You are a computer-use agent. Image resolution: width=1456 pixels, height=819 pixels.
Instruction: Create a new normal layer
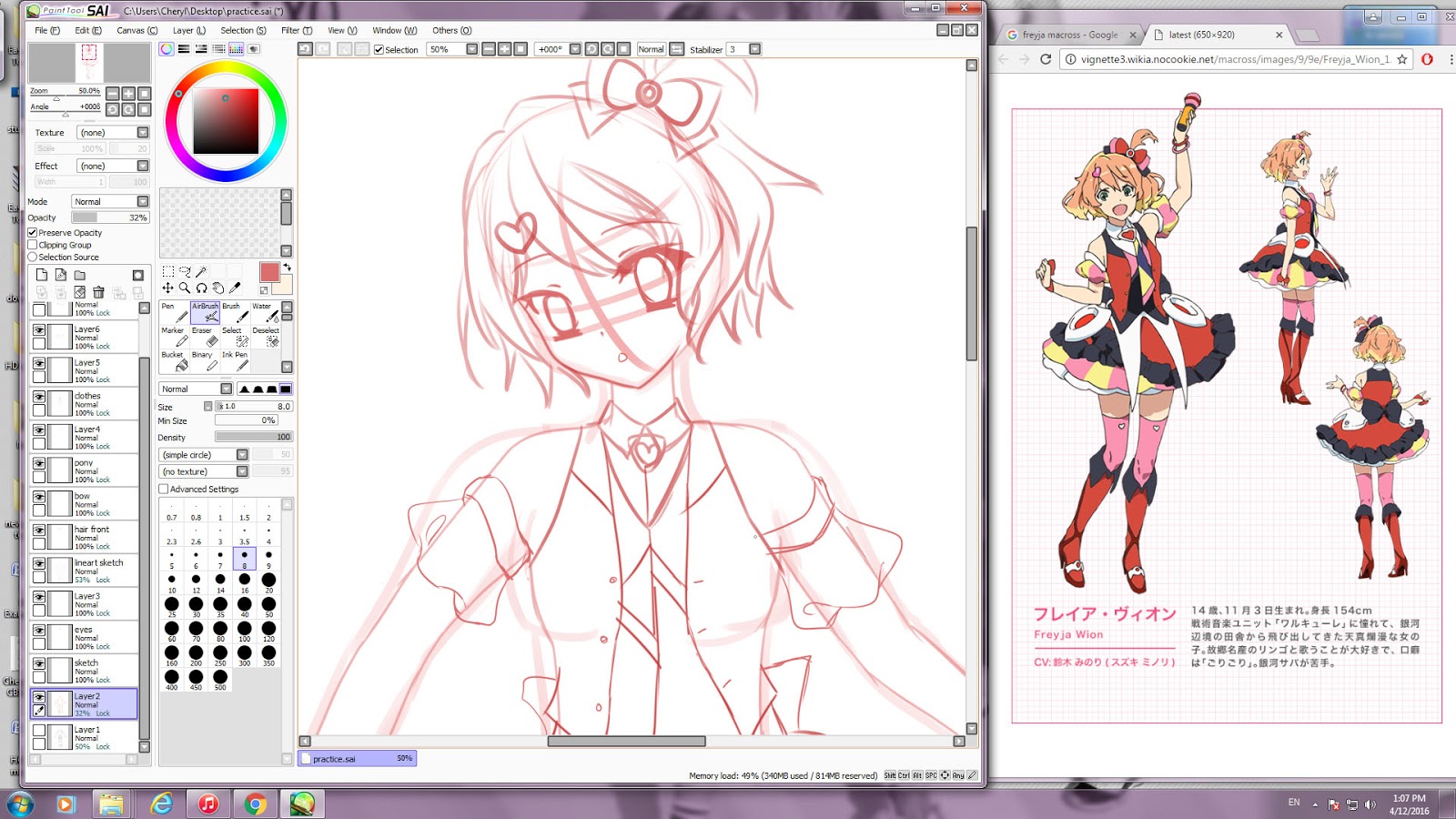point(42,275)
